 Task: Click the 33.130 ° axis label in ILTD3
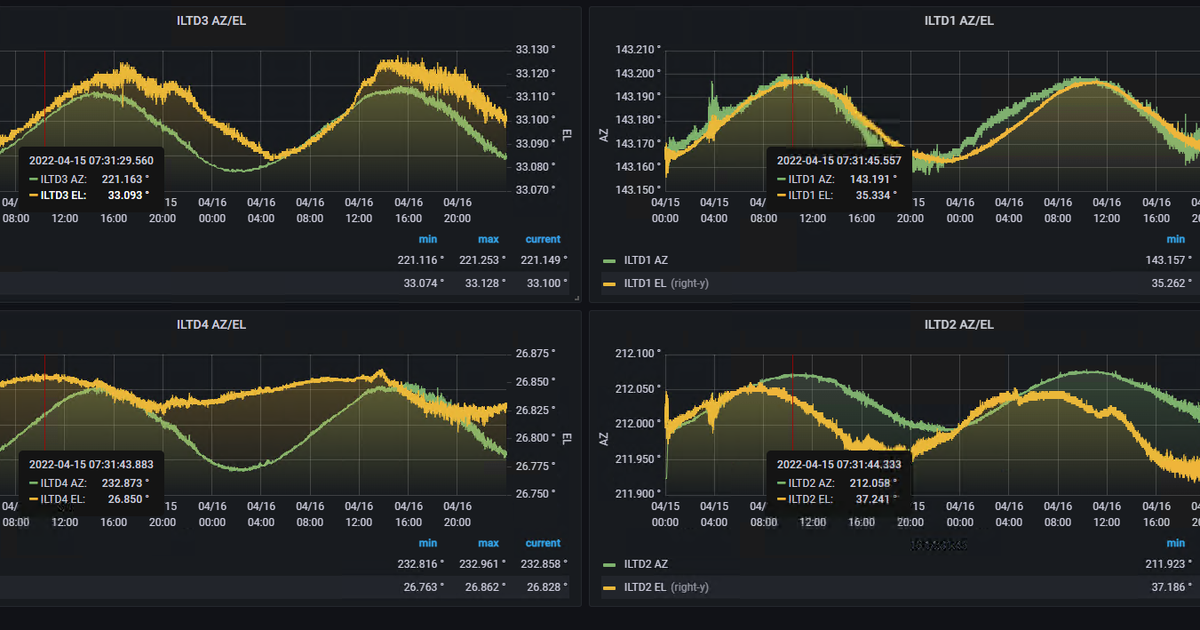click(535, 49)
